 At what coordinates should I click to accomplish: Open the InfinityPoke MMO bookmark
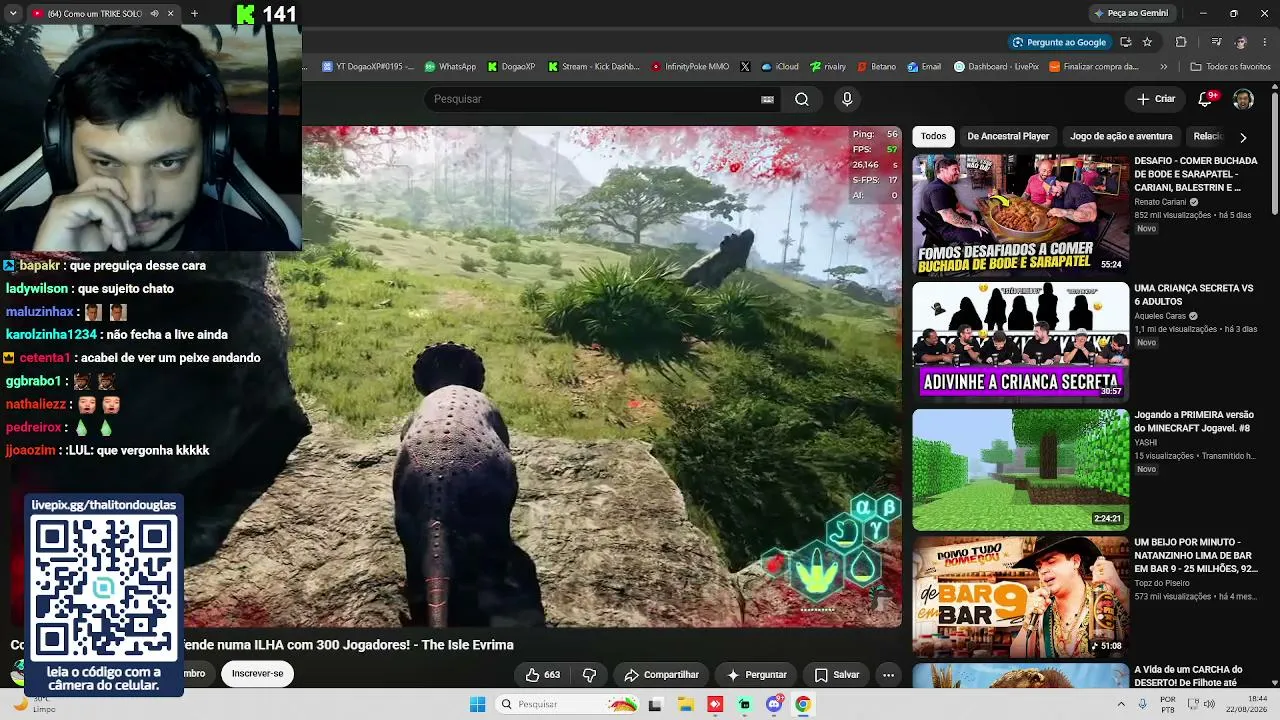690,67
